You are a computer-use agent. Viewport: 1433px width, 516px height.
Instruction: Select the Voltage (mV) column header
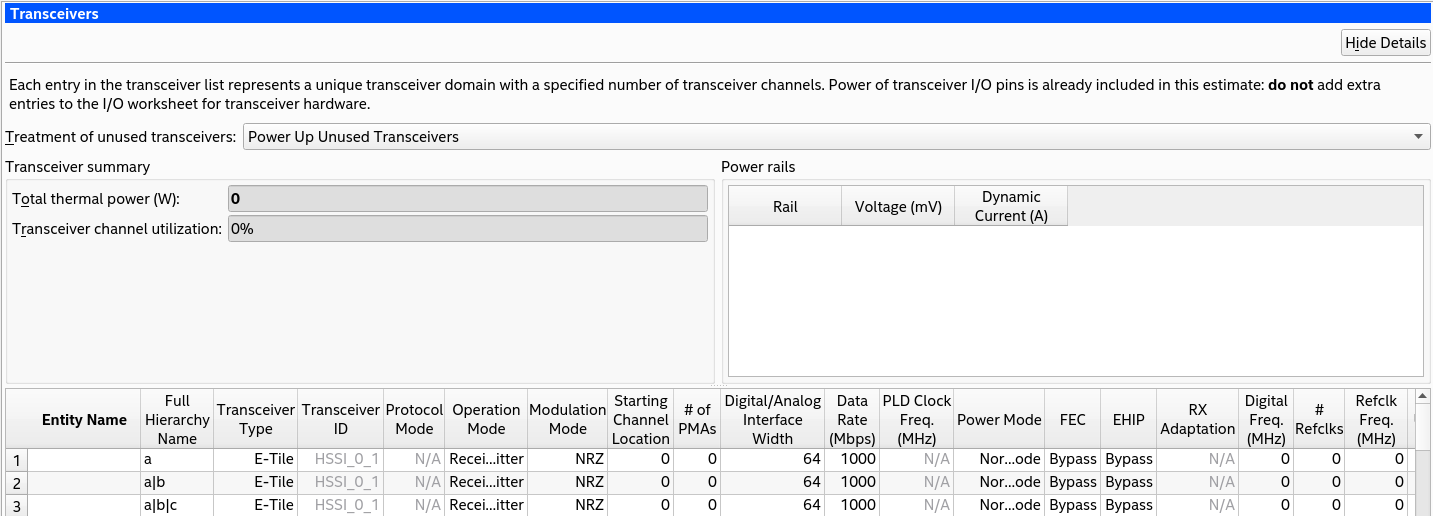click(898, 207)
